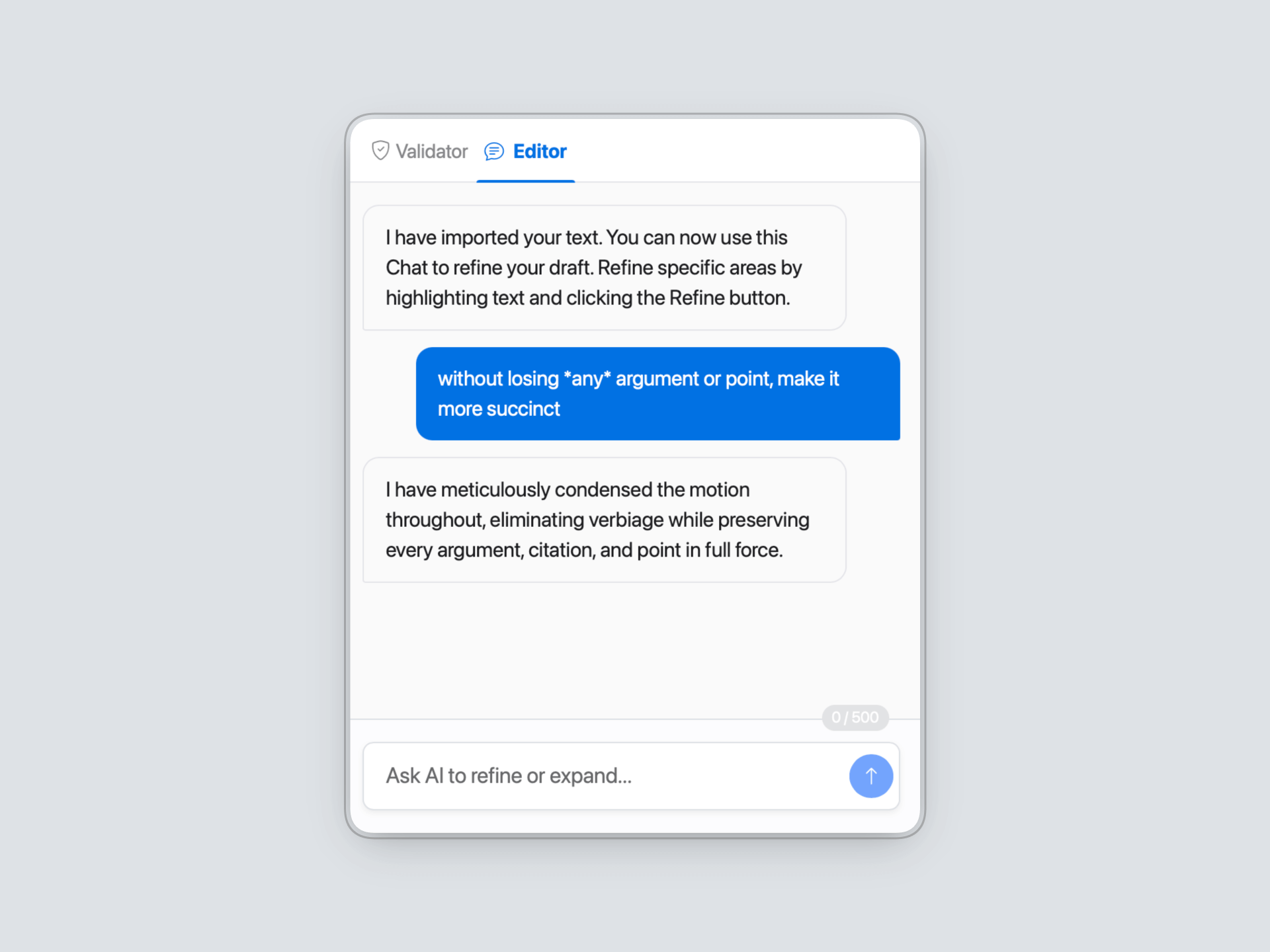Screen dimensions: 1270x952
Task: Click the "meticulously condensed the motion" reply
Action: [x=604, y=520]
